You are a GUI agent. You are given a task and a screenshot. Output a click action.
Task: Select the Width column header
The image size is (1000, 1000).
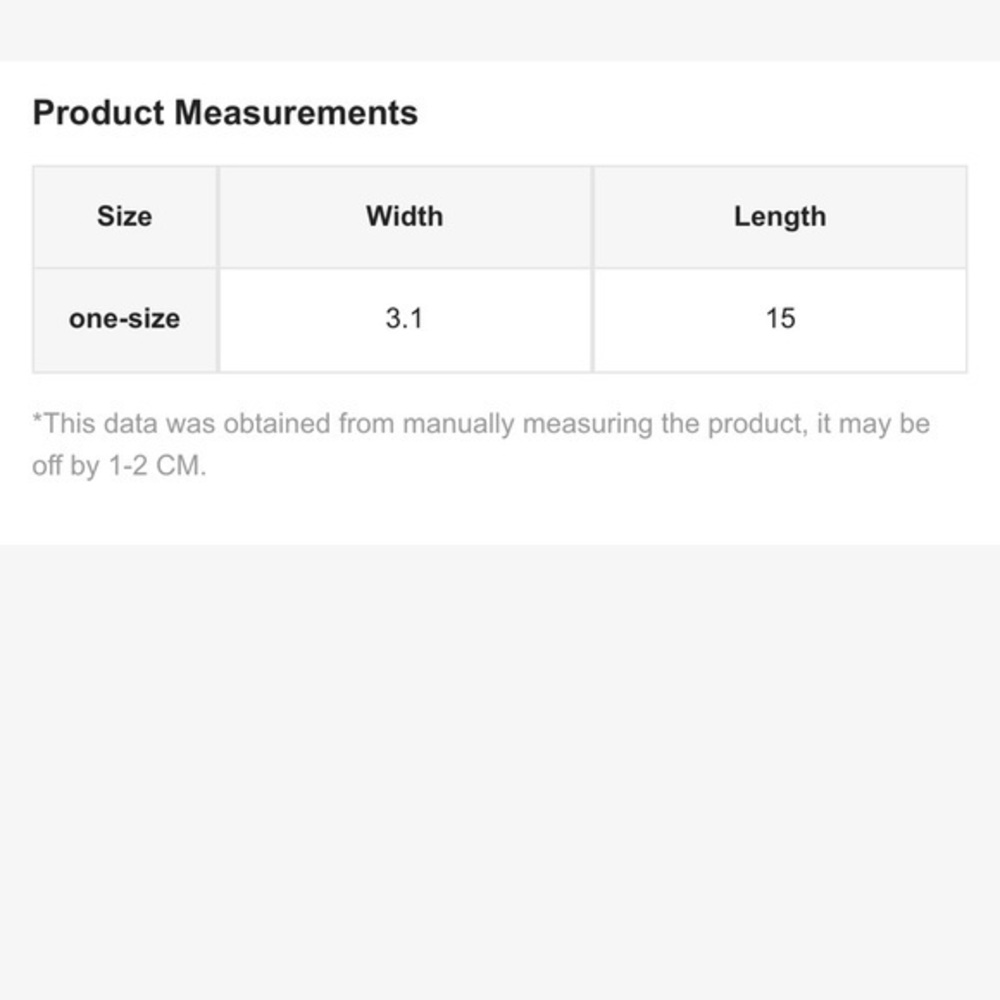click(x=405, y=217)
